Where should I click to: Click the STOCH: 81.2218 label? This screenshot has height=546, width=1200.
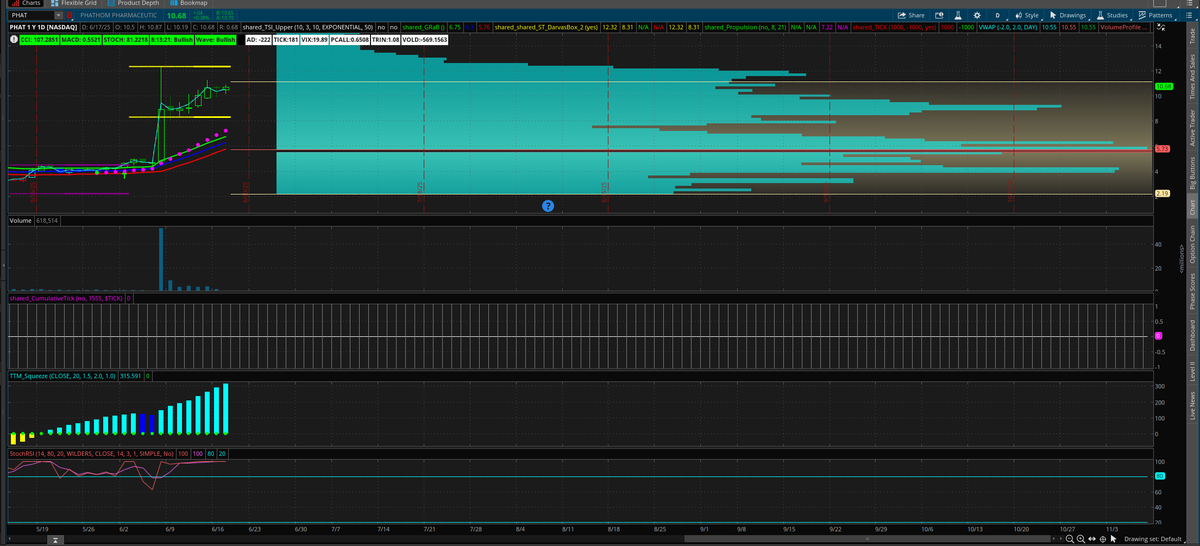click(125, 39)
